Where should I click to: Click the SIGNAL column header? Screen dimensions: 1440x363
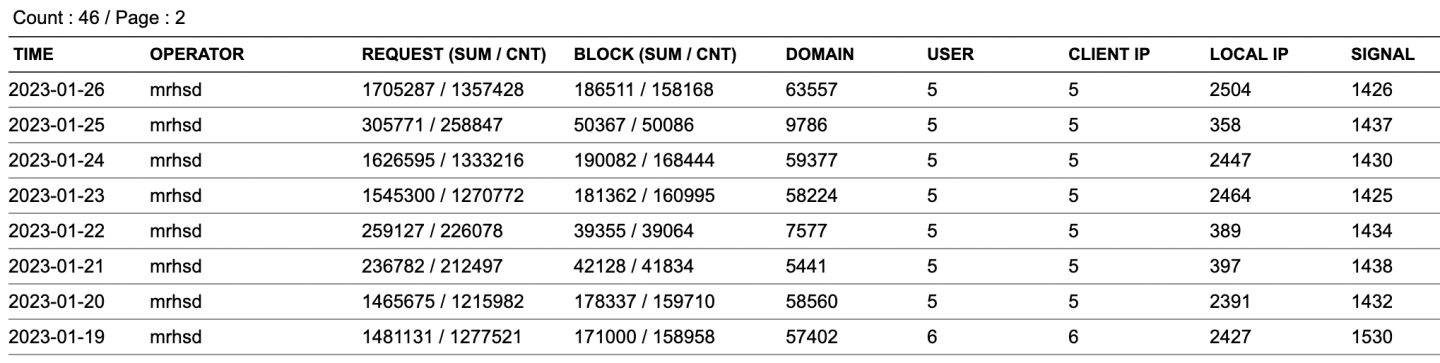1382,57
